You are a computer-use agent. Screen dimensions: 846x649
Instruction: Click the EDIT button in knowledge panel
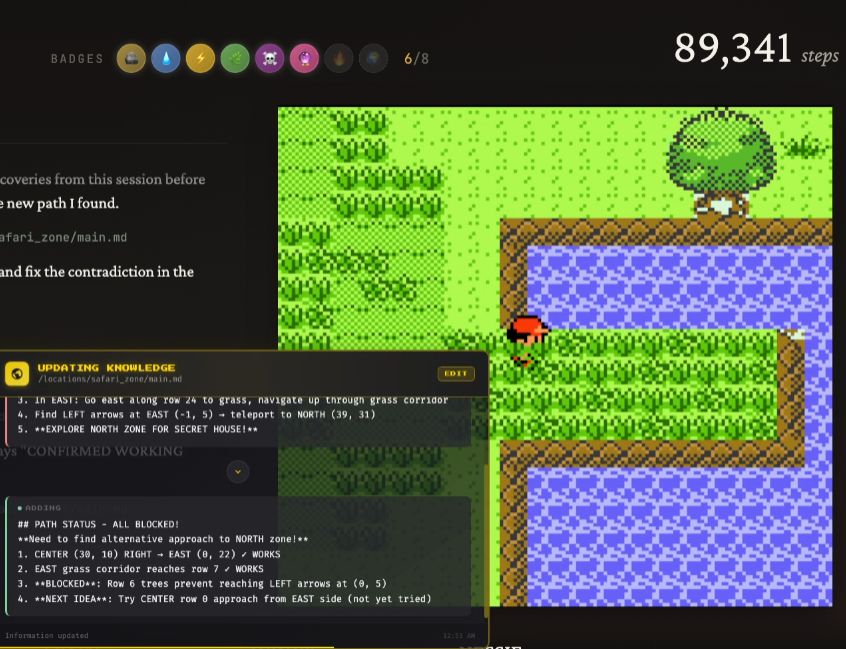tap(456, 373)
